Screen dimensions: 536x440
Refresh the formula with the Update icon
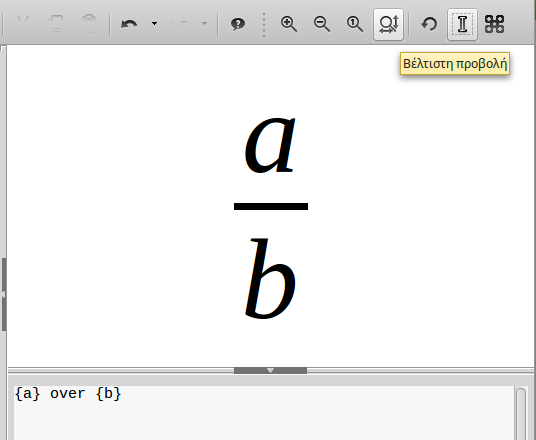(429, 24)
